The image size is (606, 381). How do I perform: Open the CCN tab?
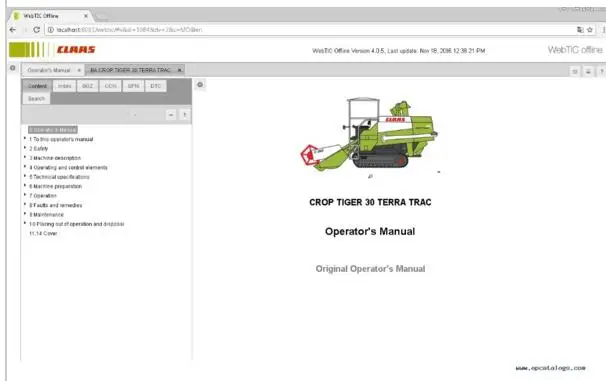tap(111, 86)
